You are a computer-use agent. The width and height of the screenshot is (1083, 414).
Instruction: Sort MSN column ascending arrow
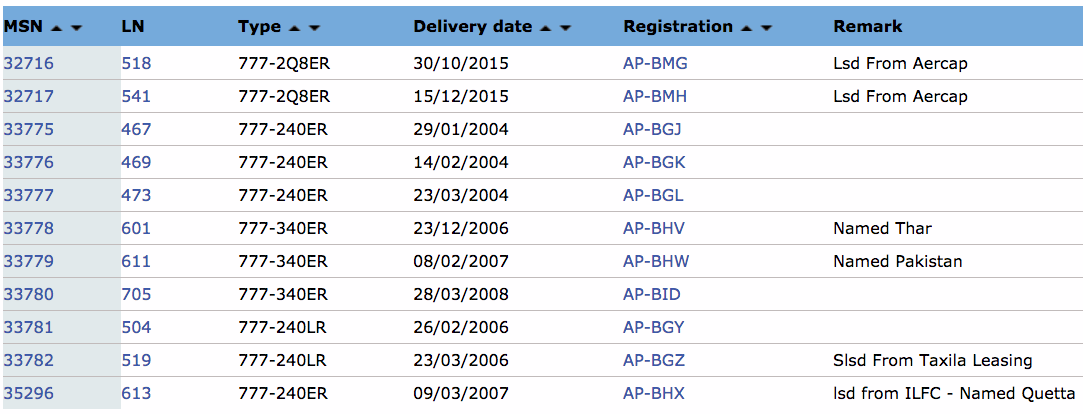57,28
